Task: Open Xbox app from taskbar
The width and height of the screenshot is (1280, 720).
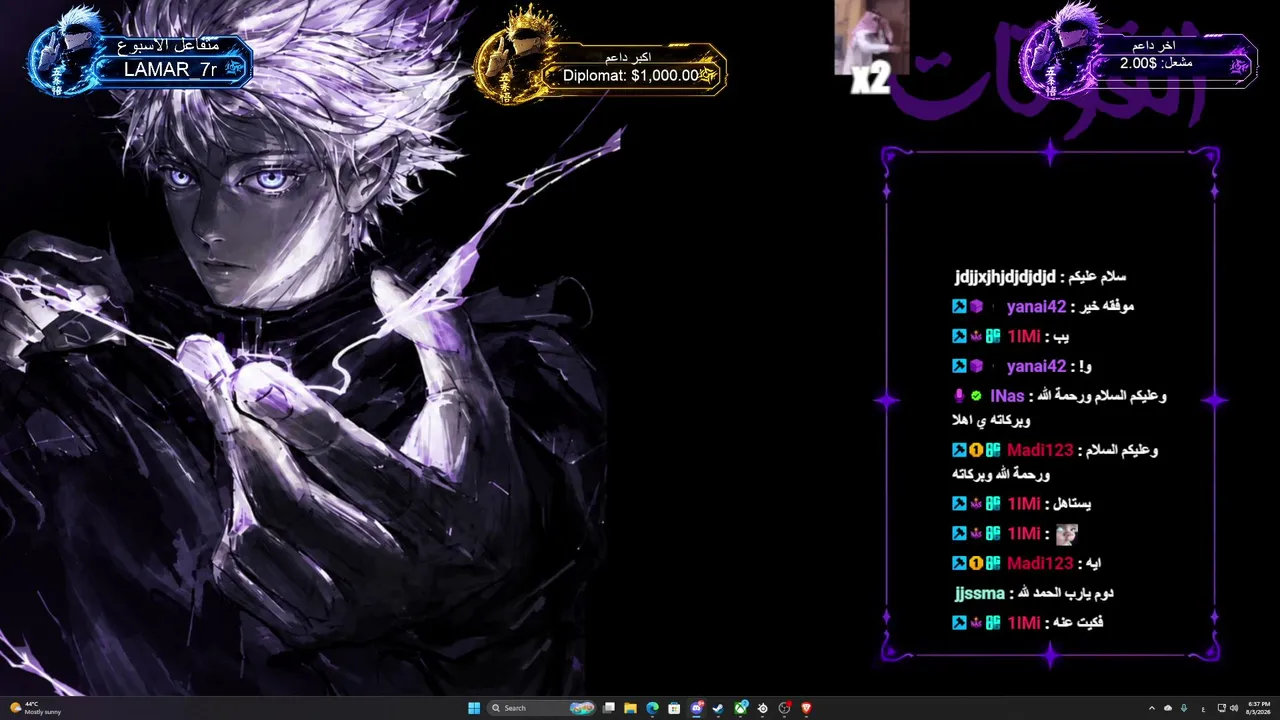Action: coord(741,708)
